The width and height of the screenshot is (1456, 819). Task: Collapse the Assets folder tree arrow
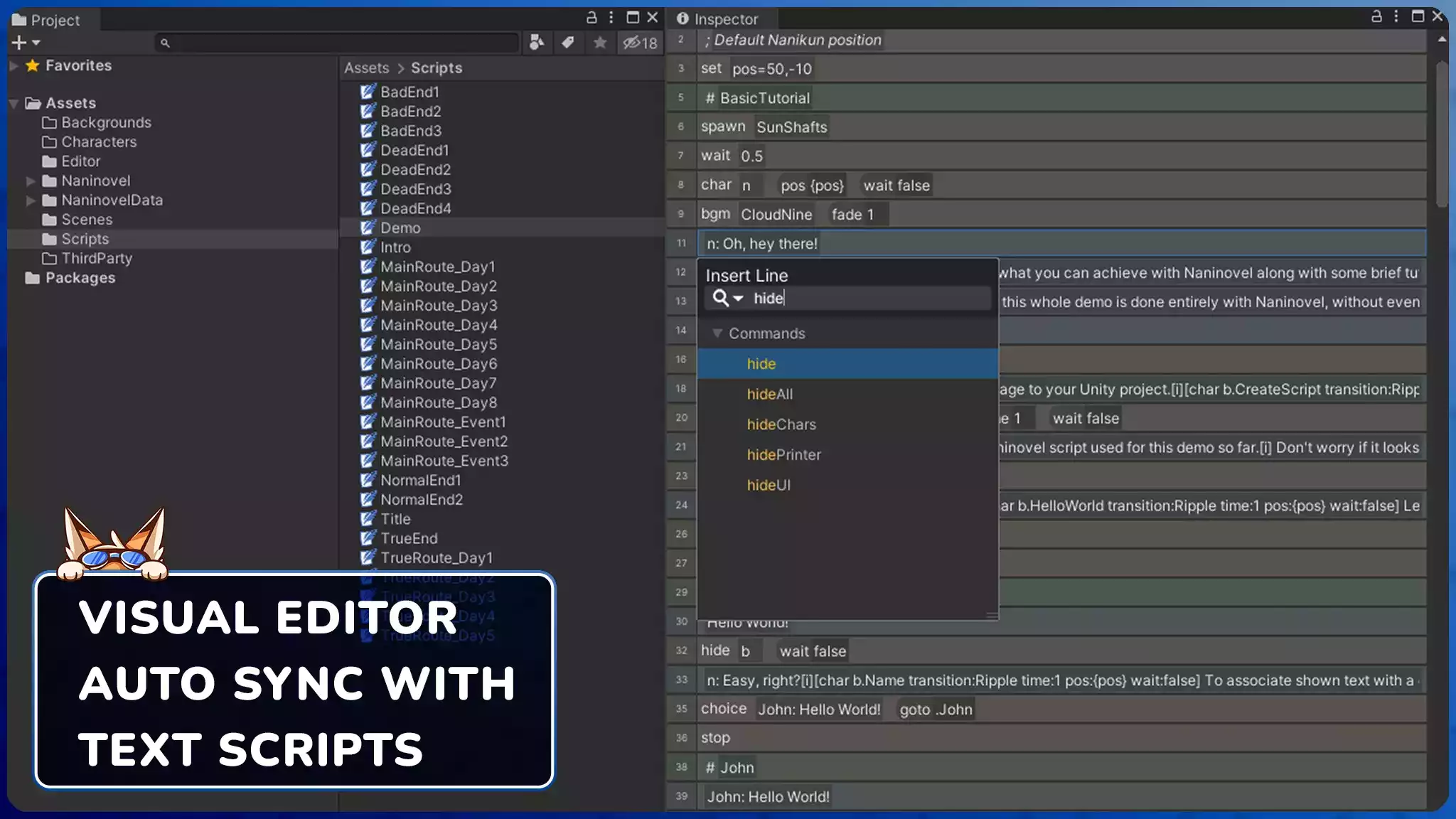point(14,103)
